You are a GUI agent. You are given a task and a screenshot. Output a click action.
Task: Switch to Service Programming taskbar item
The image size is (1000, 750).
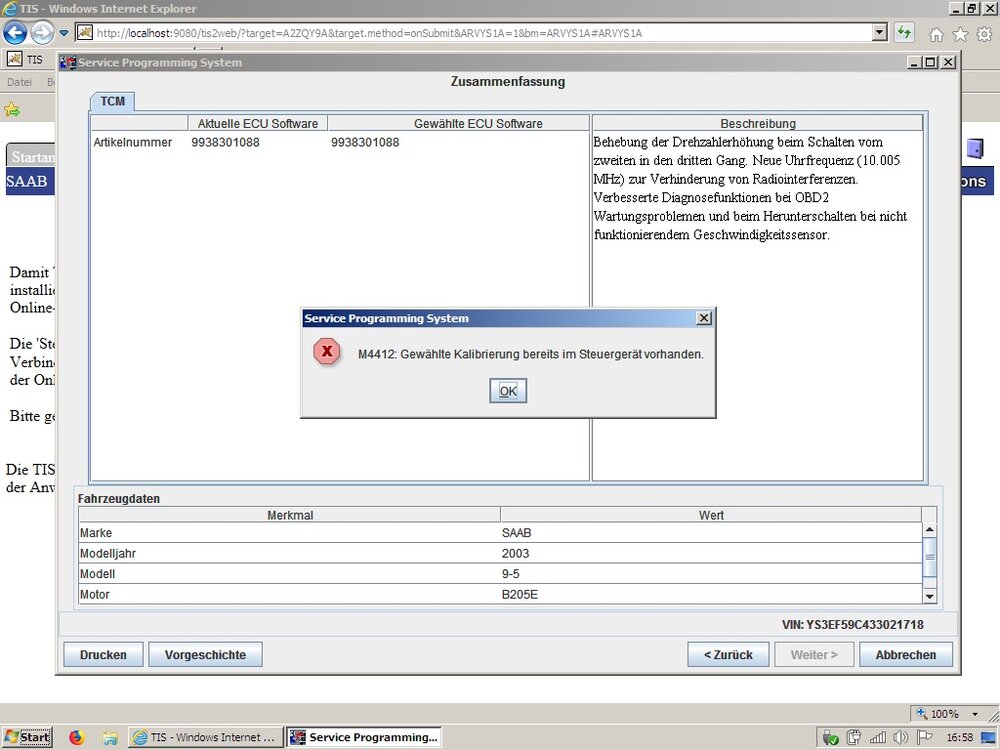[x=364, y=737]
